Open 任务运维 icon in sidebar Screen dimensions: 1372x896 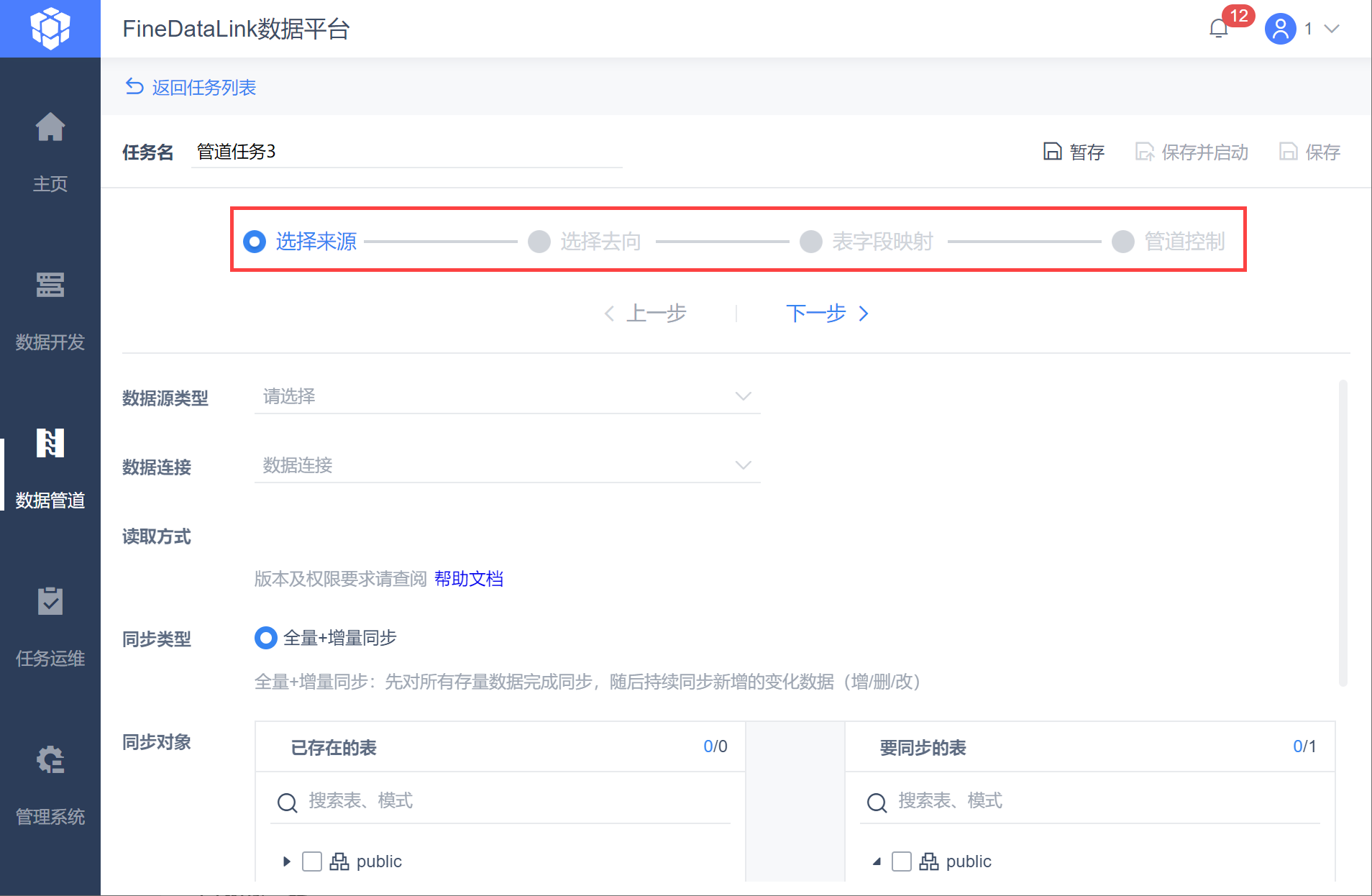point(50,601)
